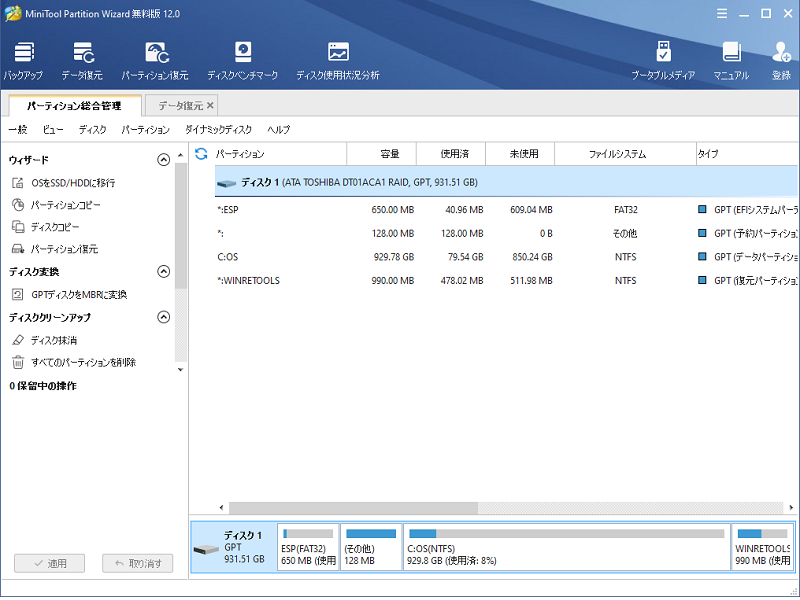This screenshot has width=800, height=600.
Task: Select the C:OS partition row
Action: click(x=506, y=257)
